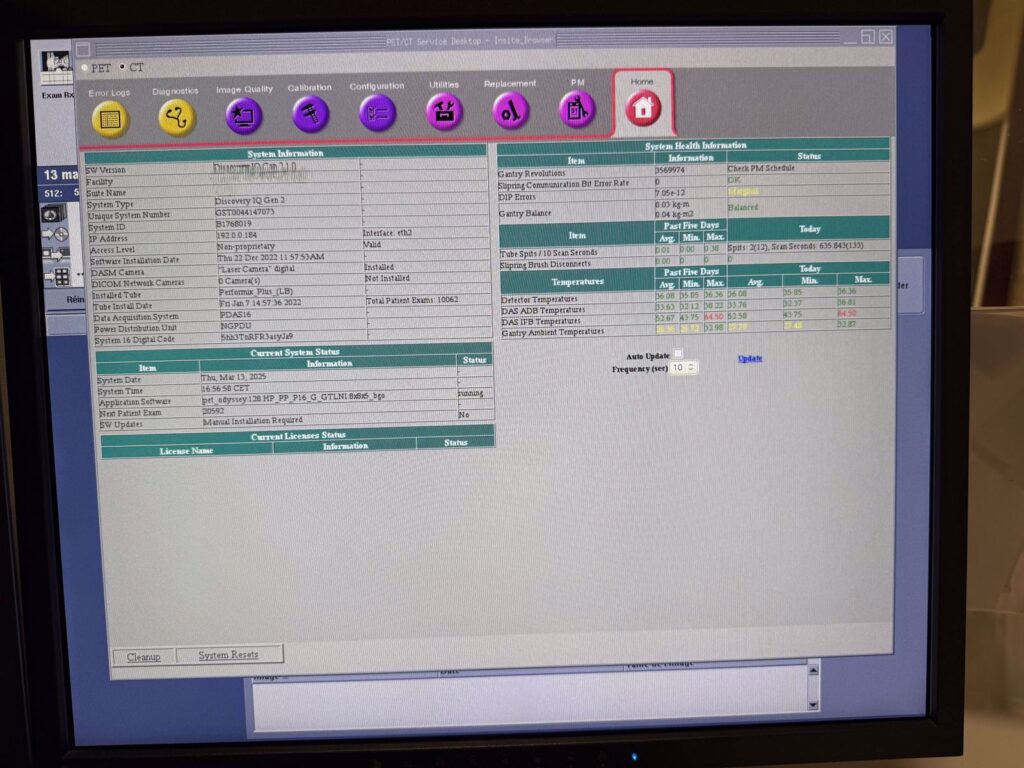This screenshot has width=1024, height=768.
Task: Select the CT radio button
Action: tap(122, 67)
